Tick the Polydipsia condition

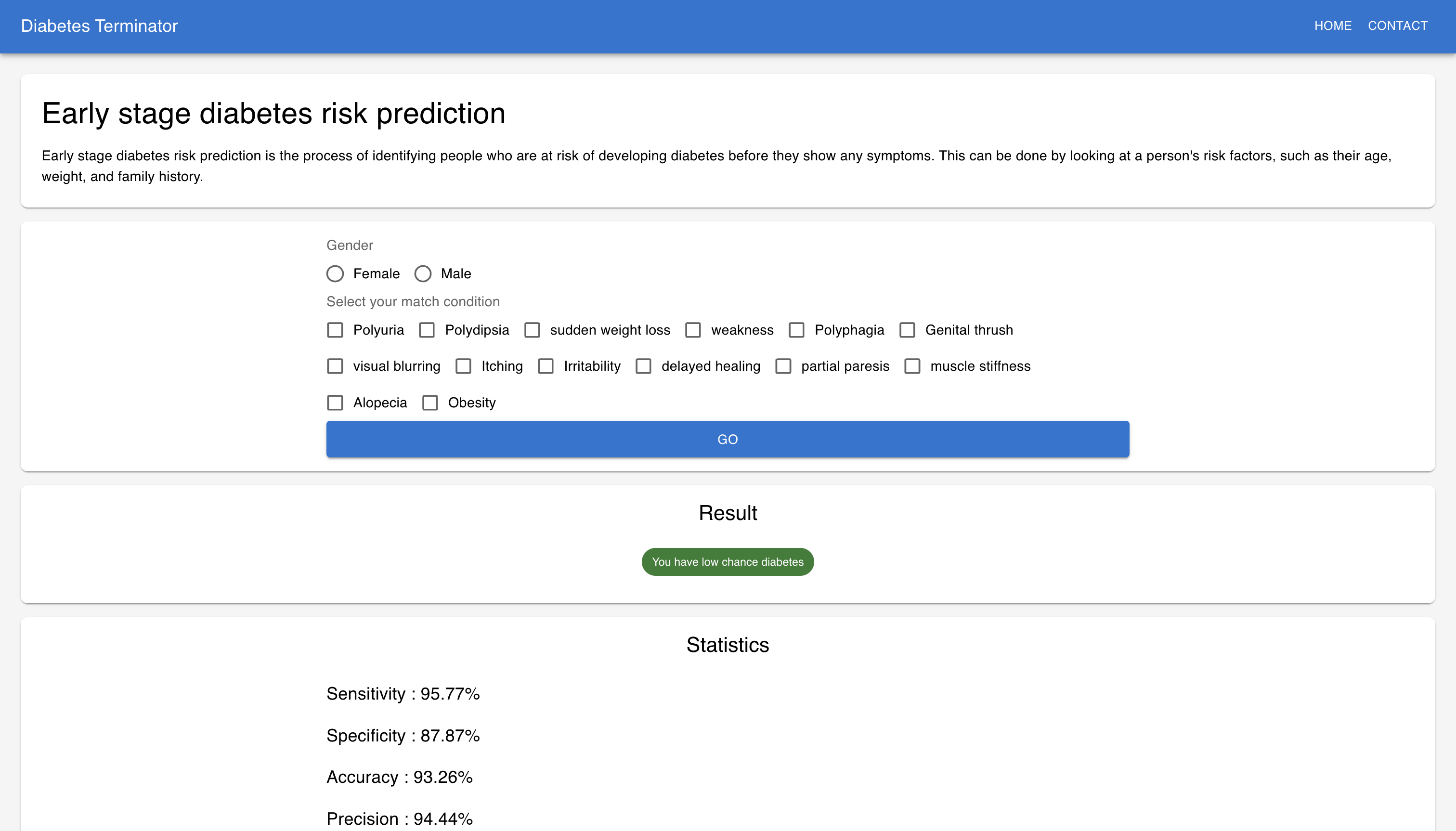[427, 330]
